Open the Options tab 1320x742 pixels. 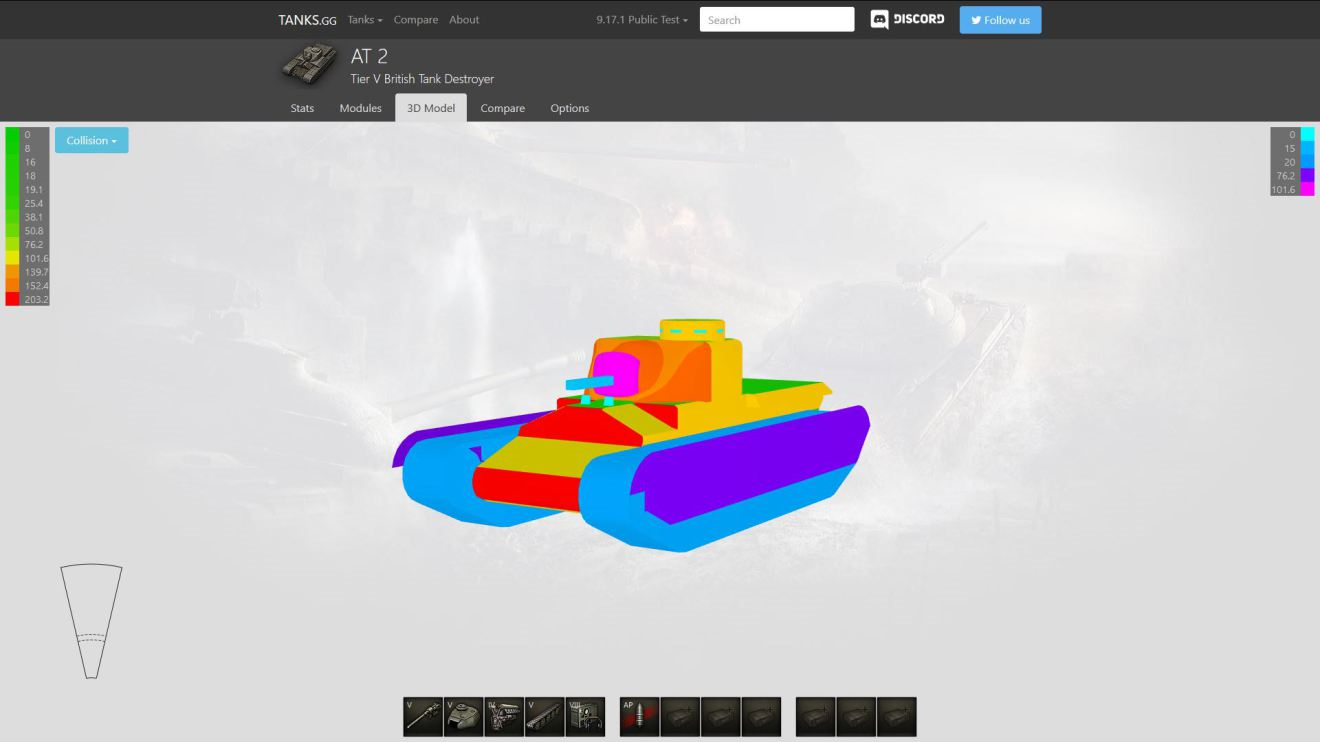569,108
